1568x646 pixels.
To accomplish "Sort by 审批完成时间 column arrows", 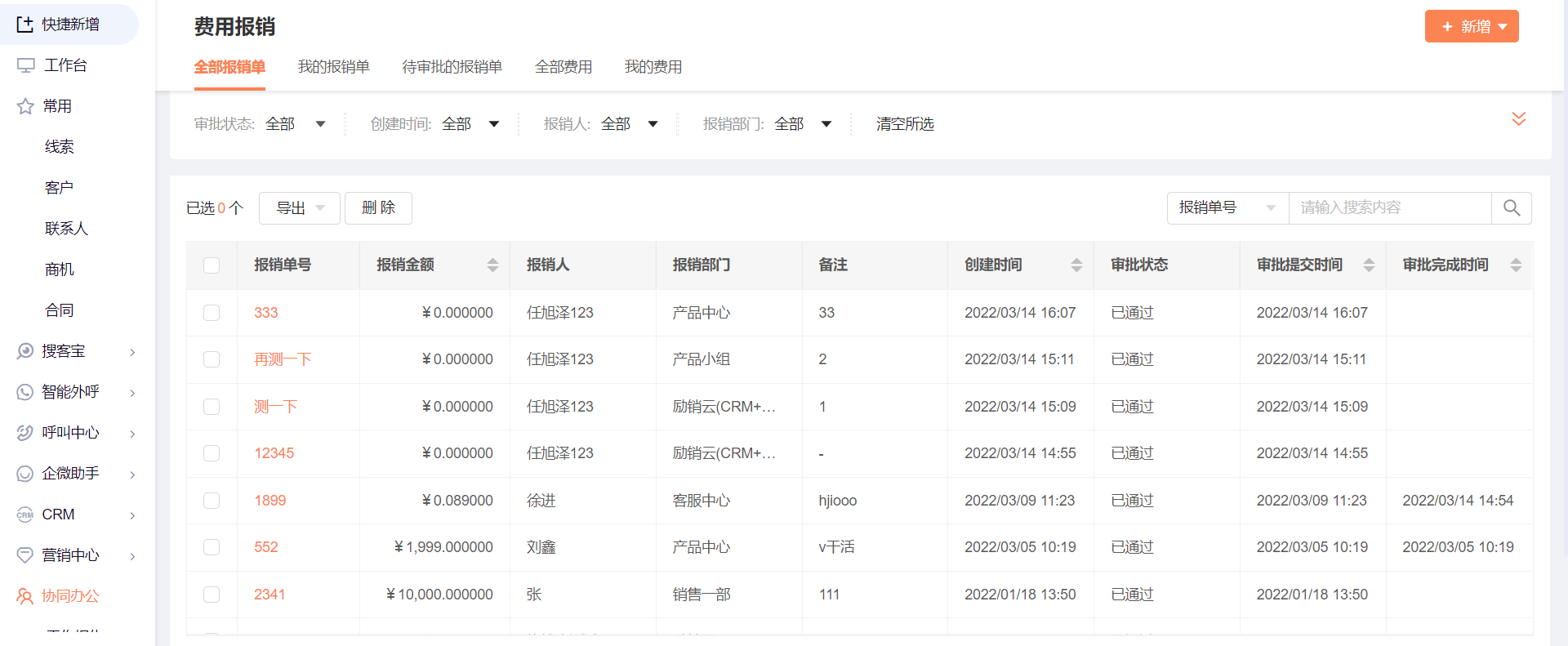I will tap(1516, 265).
